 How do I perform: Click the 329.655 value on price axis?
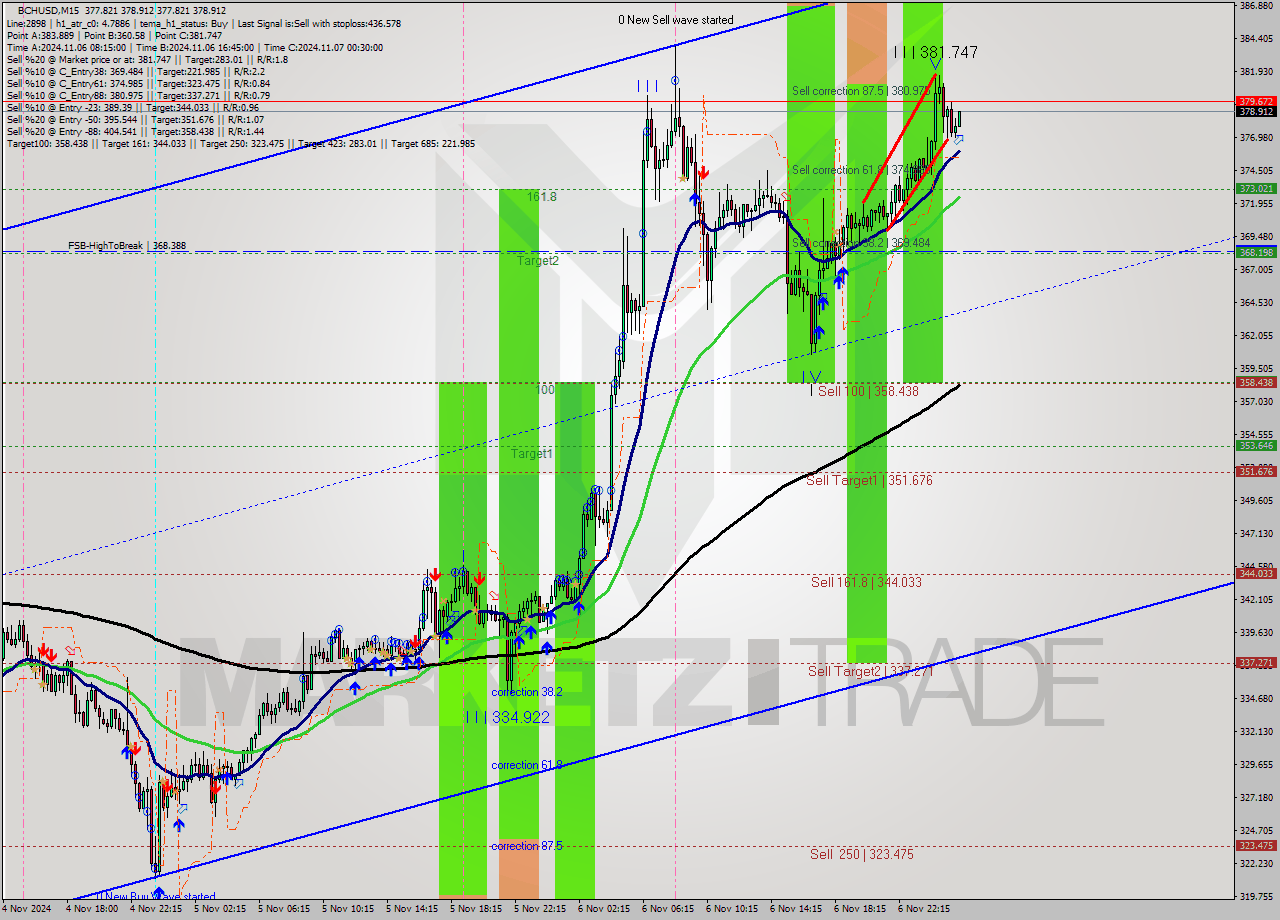(x=1256, y=764)
